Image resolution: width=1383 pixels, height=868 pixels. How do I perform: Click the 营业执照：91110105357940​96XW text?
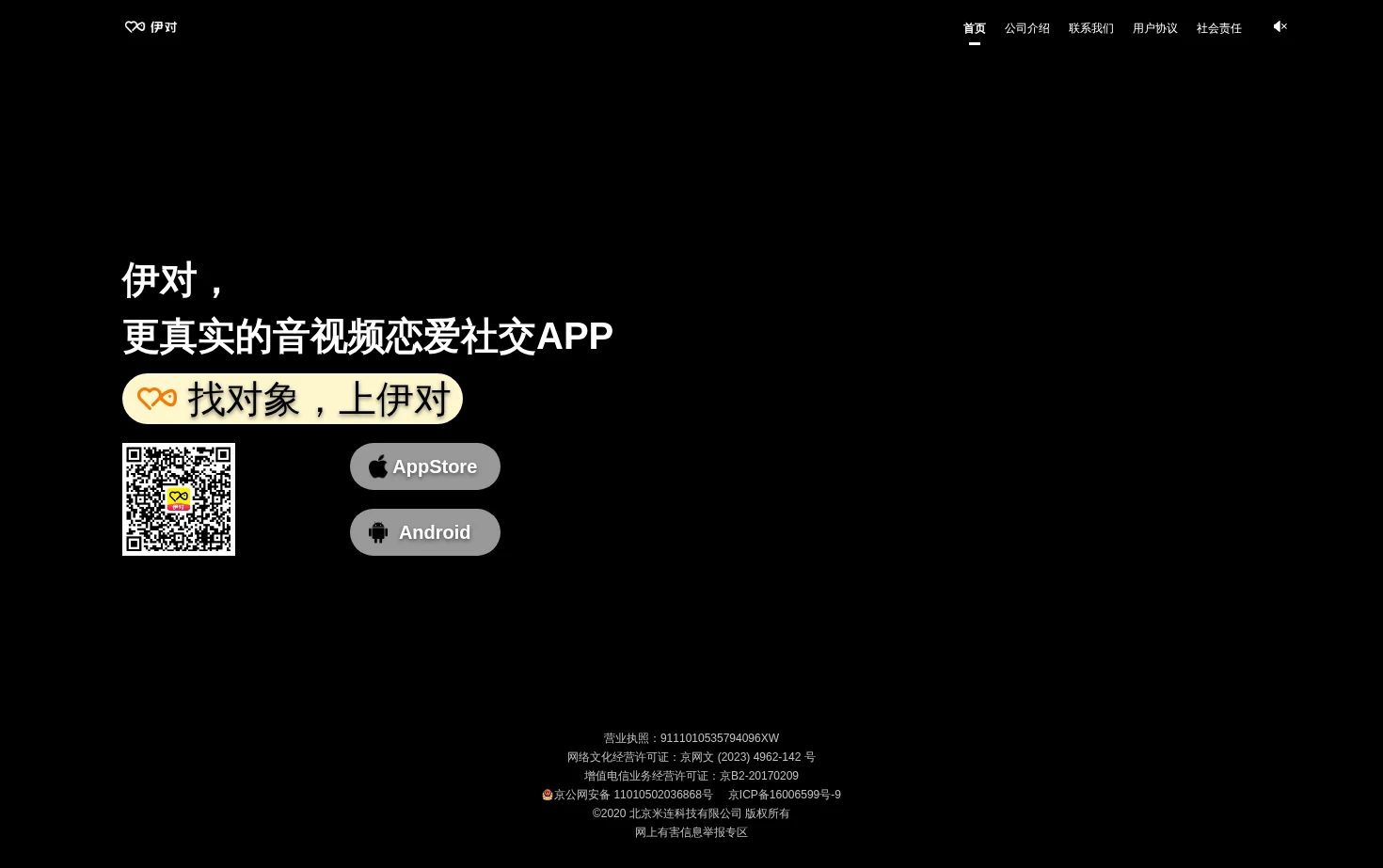tap(691, 738)
